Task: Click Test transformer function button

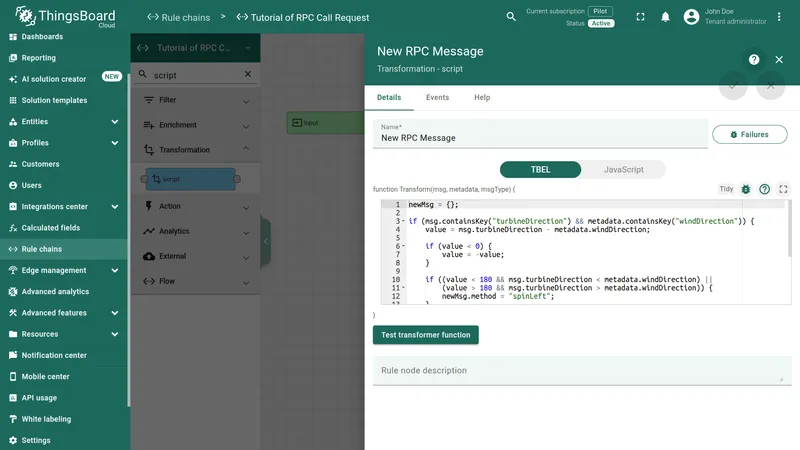Action: 426,335
